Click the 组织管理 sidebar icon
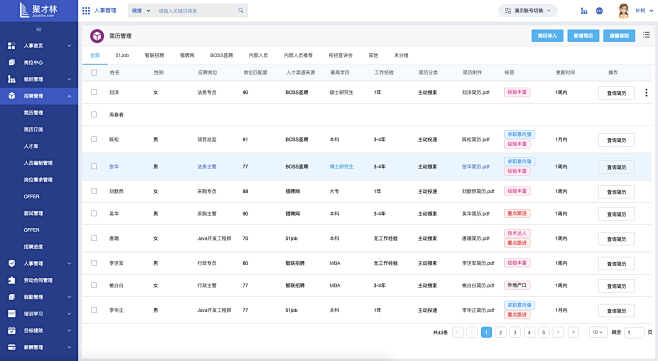The width and height of the screenshot is (658, 361). click(12, 79)
